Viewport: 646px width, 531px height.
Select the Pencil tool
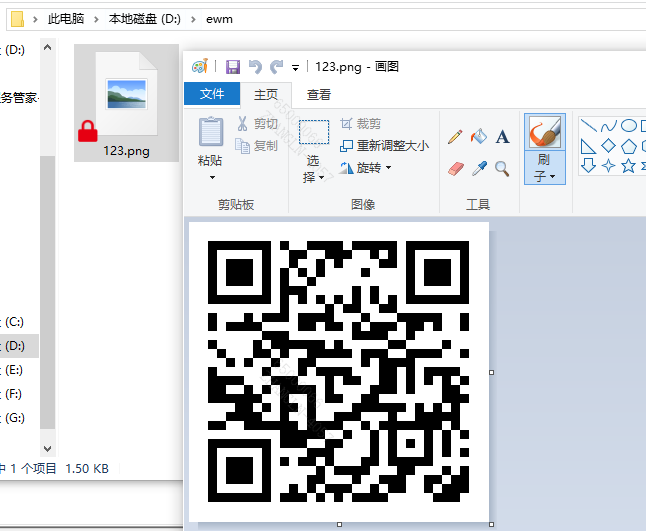455,137
